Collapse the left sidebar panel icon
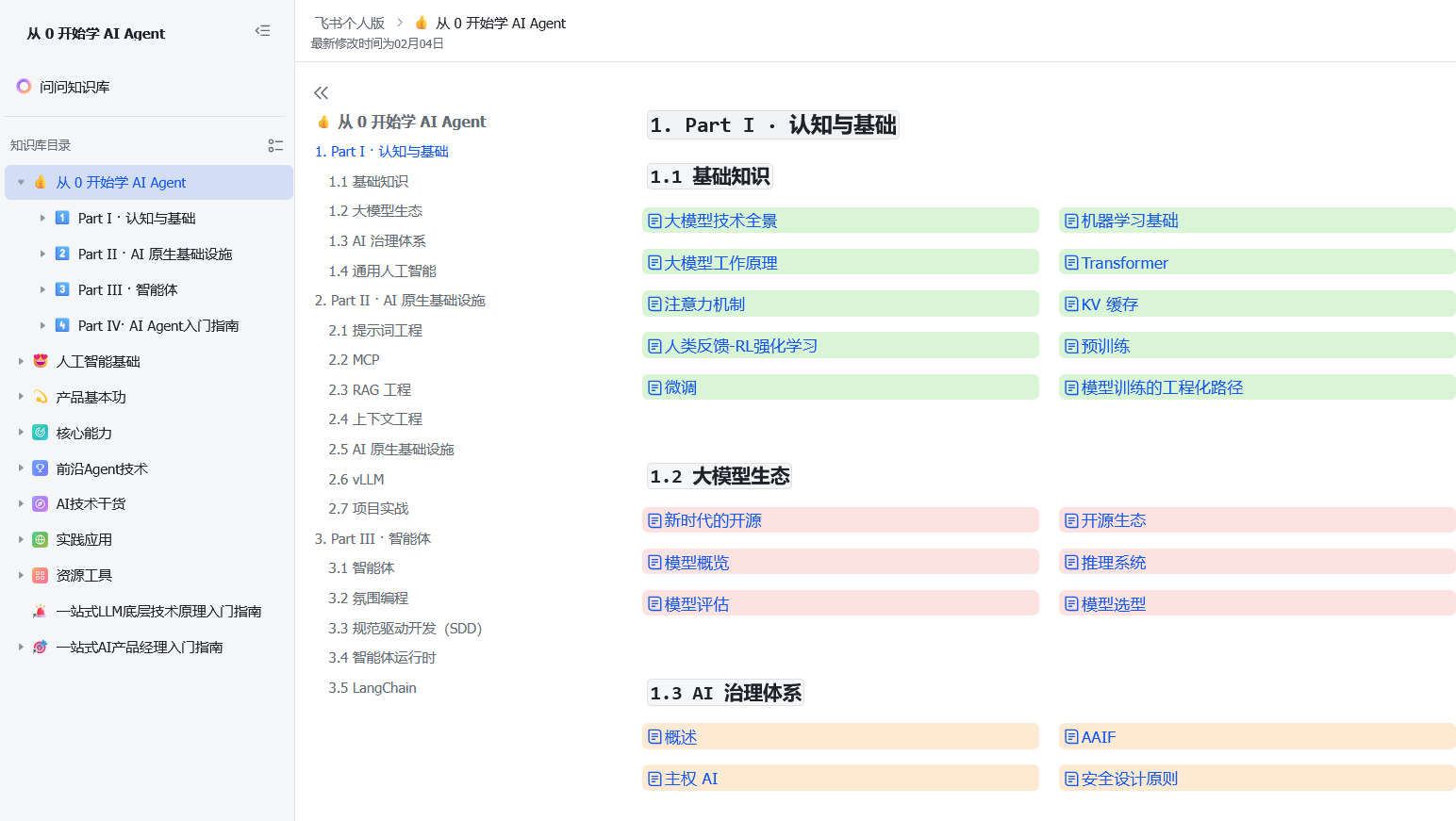 262,31
